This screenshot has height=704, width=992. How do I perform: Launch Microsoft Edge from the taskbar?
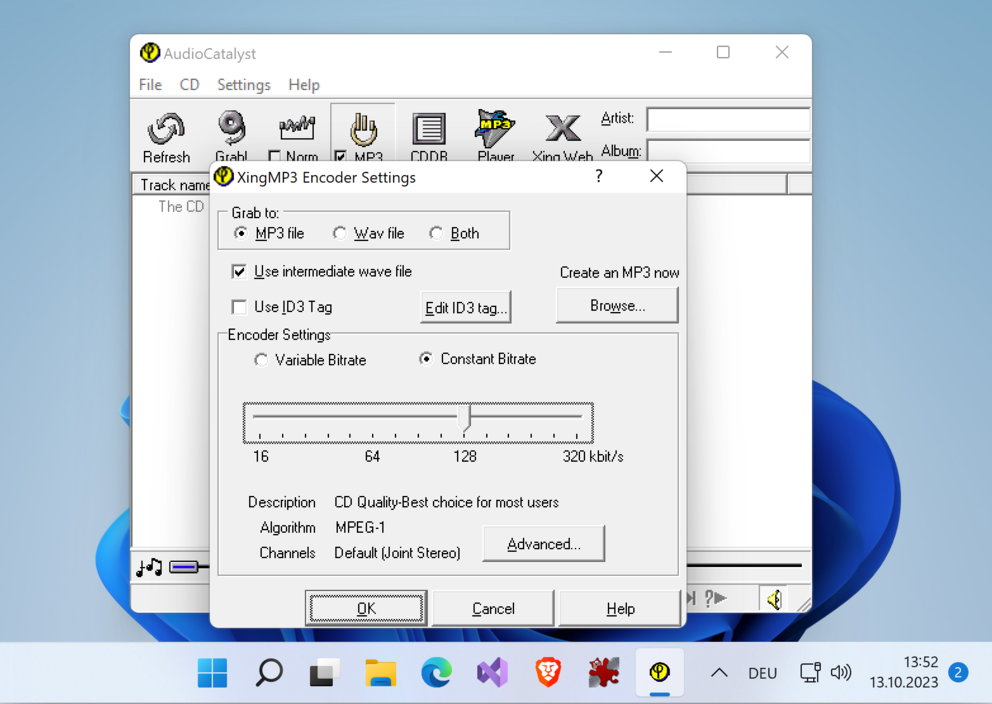coord(437,672)
